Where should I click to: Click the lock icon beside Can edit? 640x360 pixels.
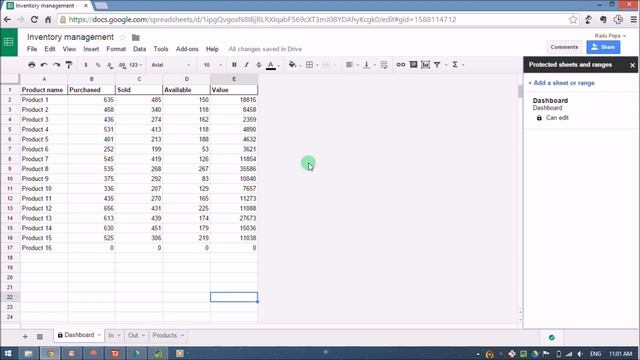coord(539,118)
